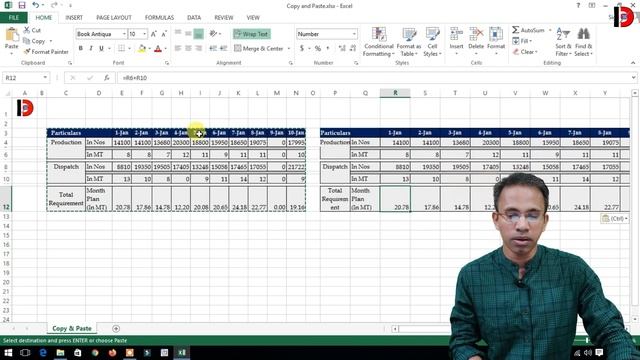The height and width of the screenshot is (360, 640).
Task: Decrease decimal places
Action: click(353, 49)
